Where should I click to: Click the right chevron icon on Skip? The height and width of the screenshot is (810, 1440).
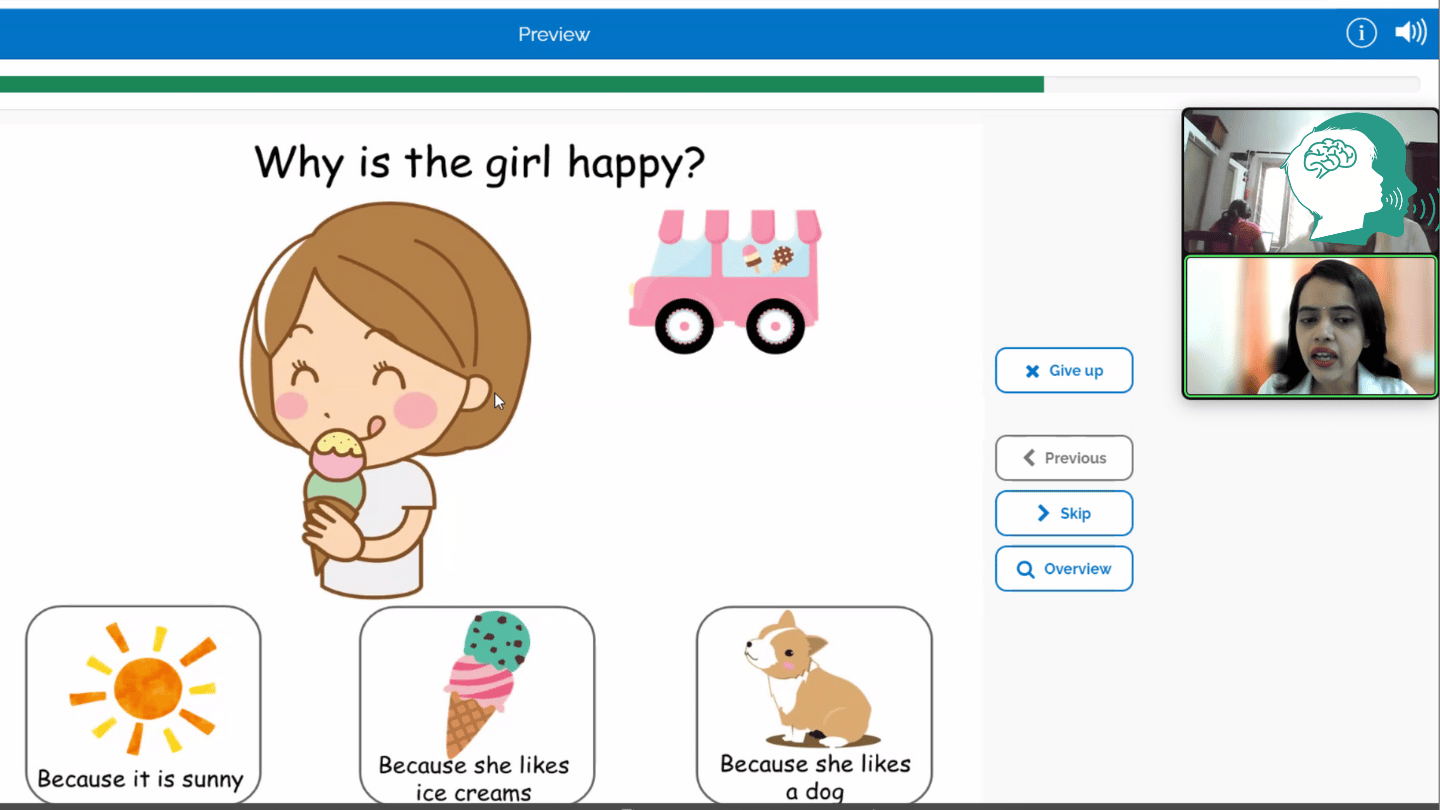[x=1043, y=513]
